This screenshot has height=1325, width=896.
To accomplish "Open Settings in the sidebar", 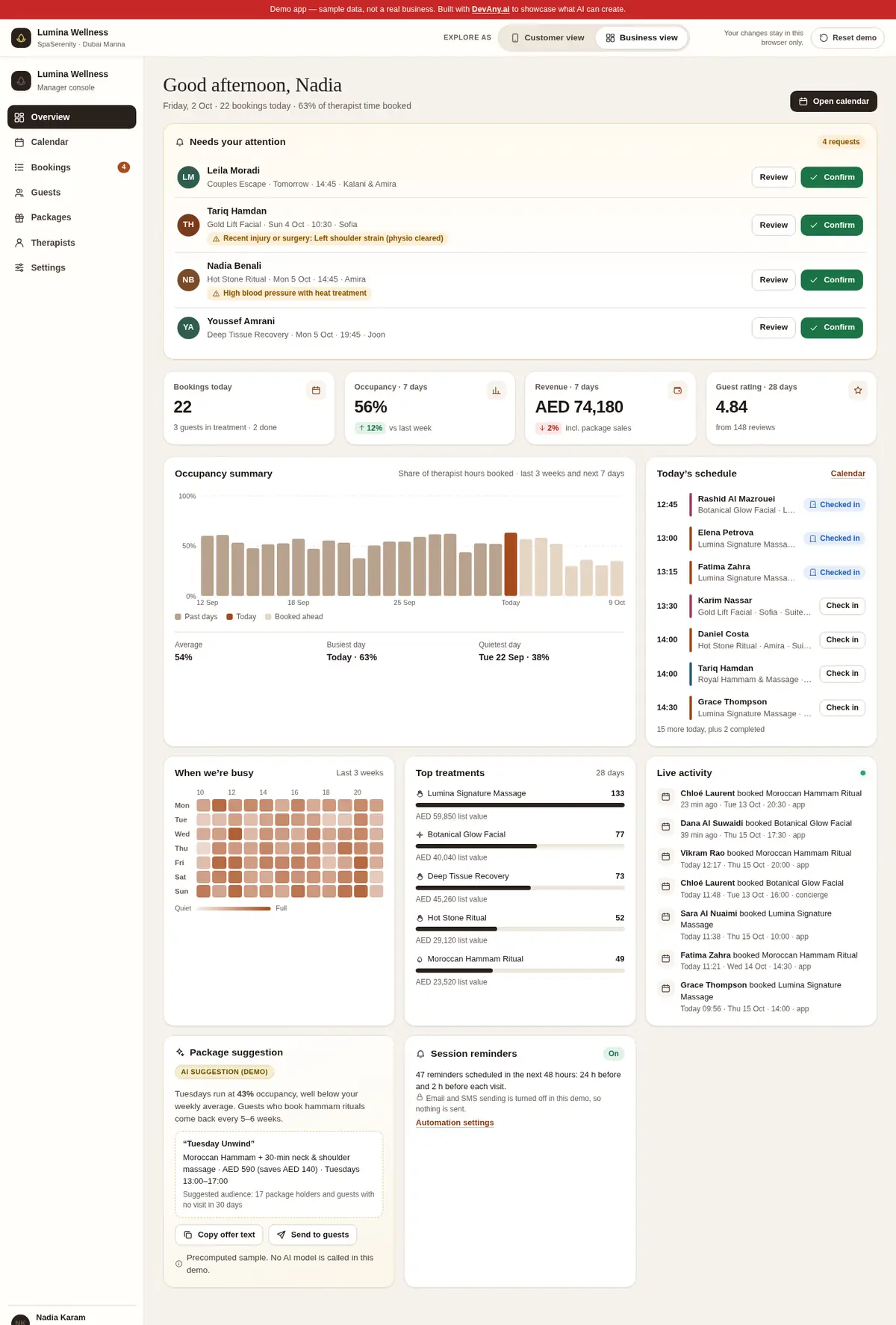I will 72,267.
